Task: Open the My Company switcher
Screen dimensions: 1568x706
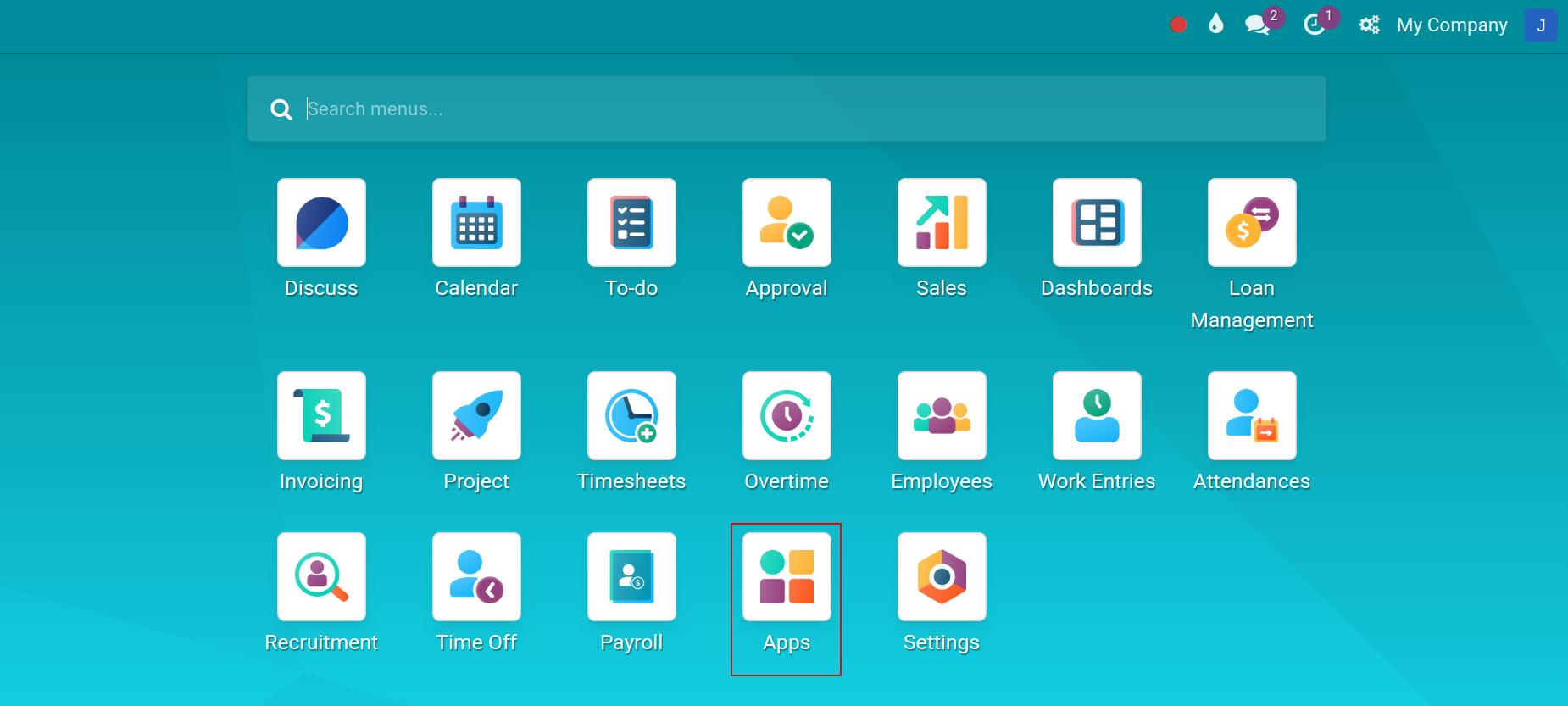Action: point(1452,25)
